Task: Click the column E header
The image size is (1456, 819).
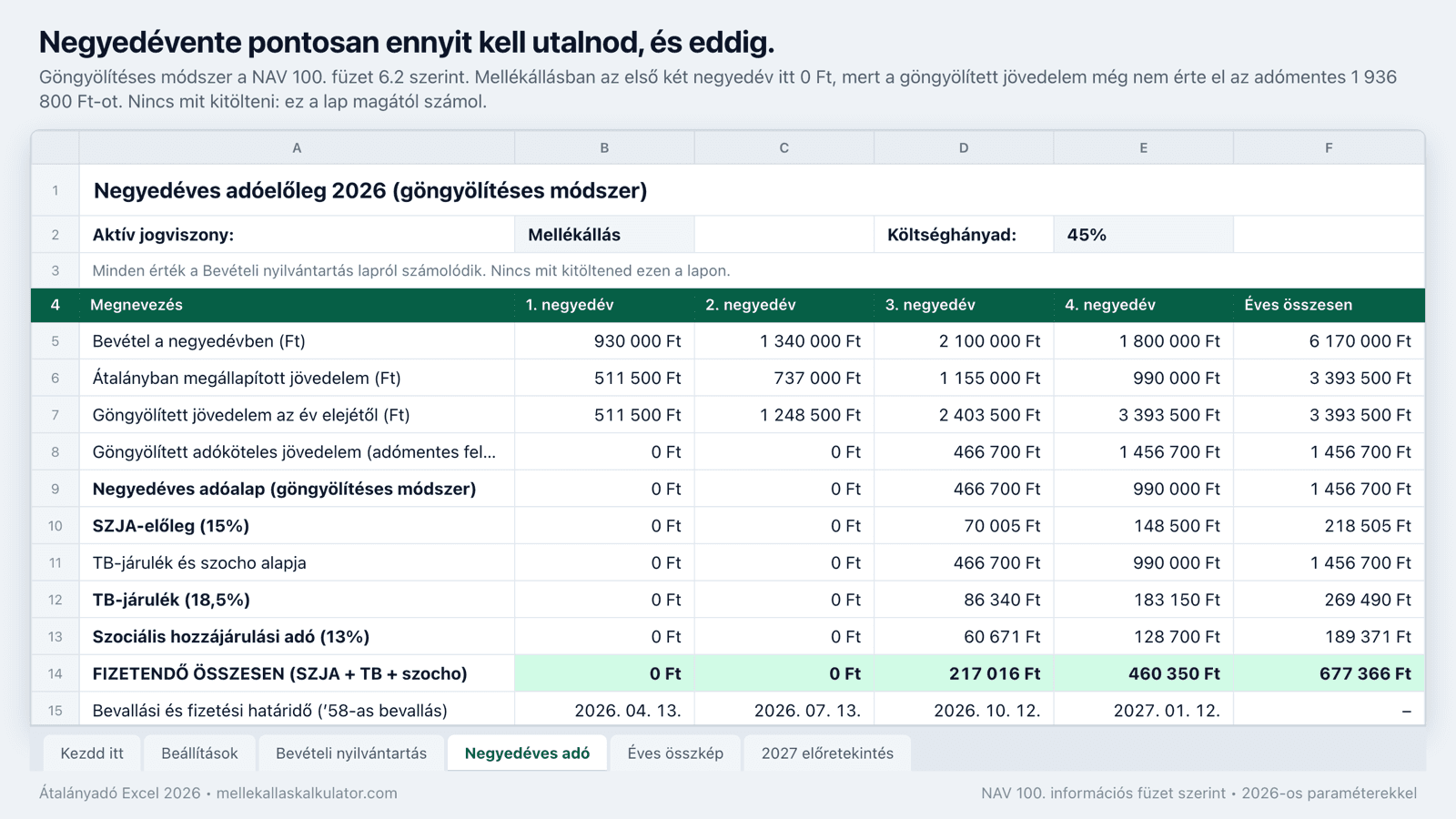Action: tap(1143, 147)
